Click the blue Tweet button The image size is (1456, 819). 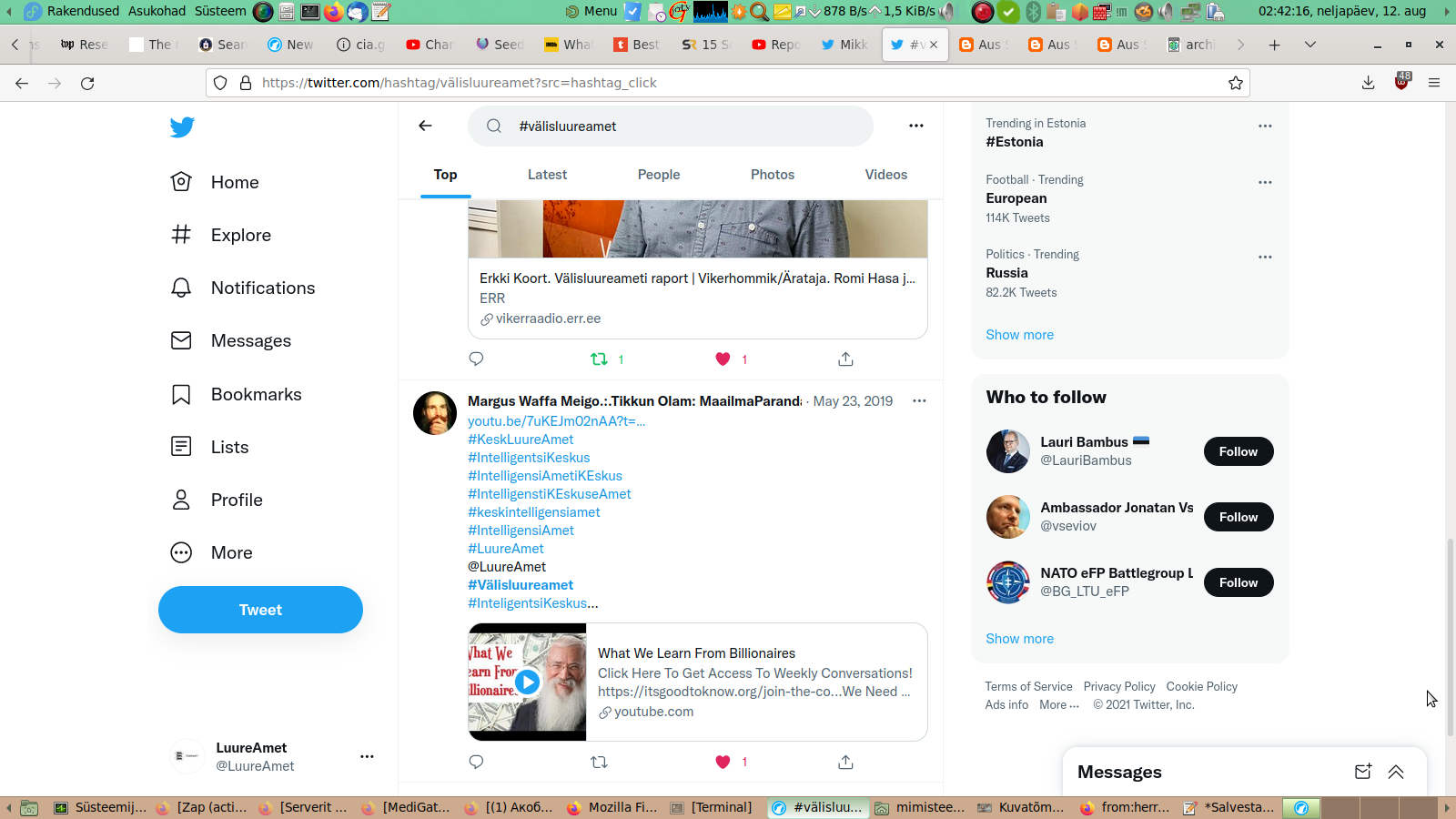[x=260, y=610]
